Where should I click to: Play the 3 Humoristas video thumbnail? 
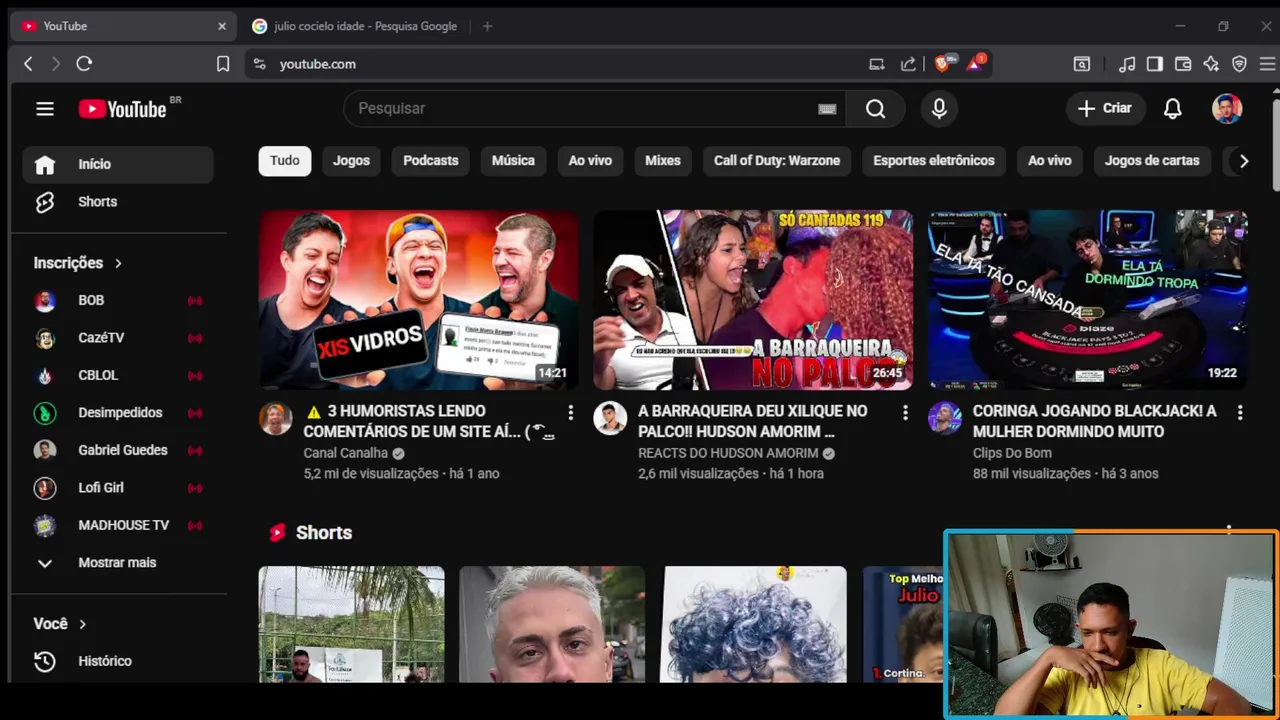[x=418, y=300]
